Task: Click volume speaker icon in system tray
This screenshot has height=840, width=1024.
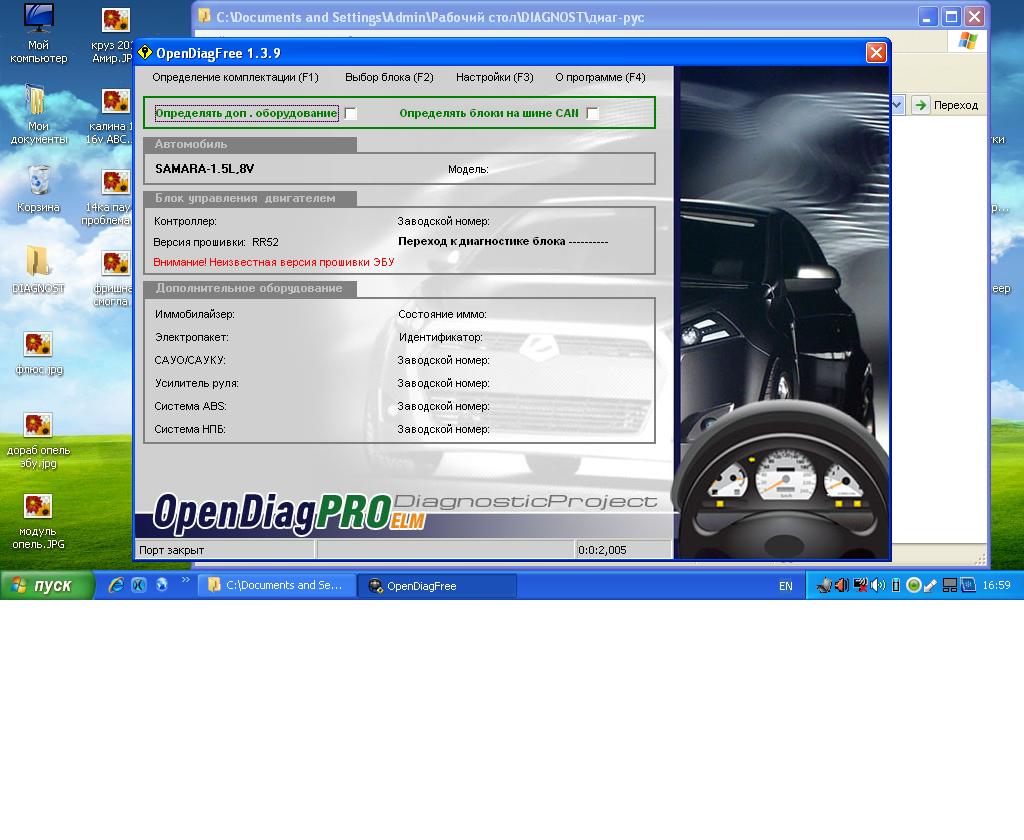Action: (x=878, y=585)
